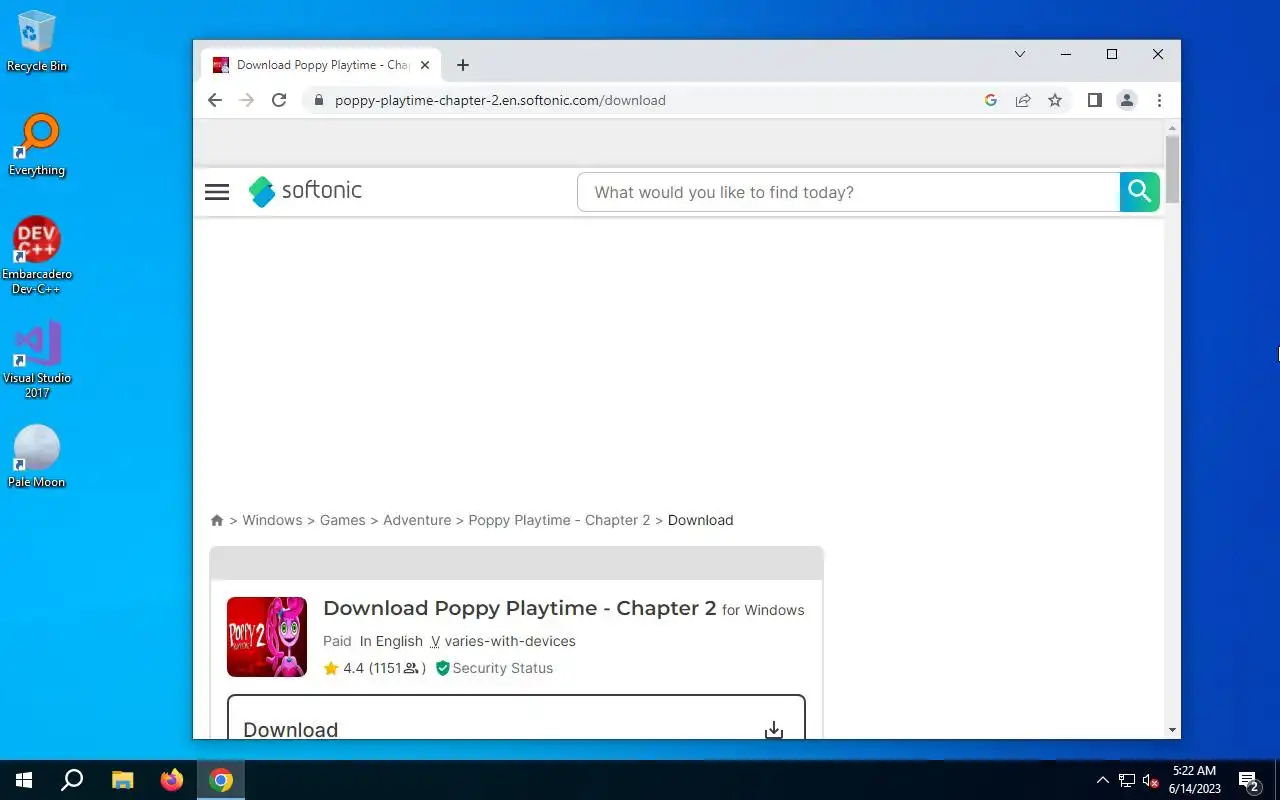
Task: Open a new browser tab
Action: (x=462, y=65)
